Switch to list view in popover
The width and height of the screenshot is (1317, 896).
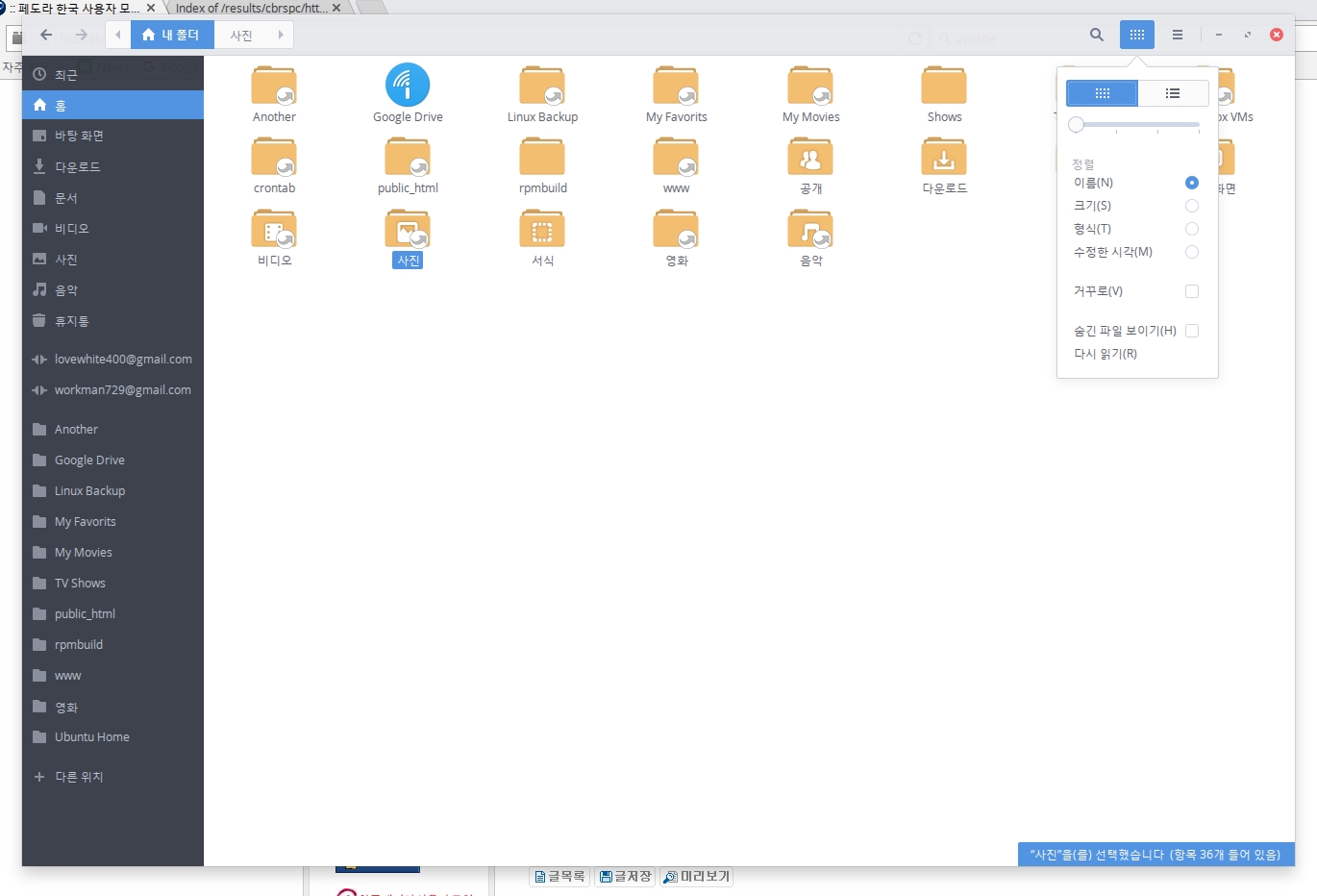pyautogui.click(x=1173, y=93)
